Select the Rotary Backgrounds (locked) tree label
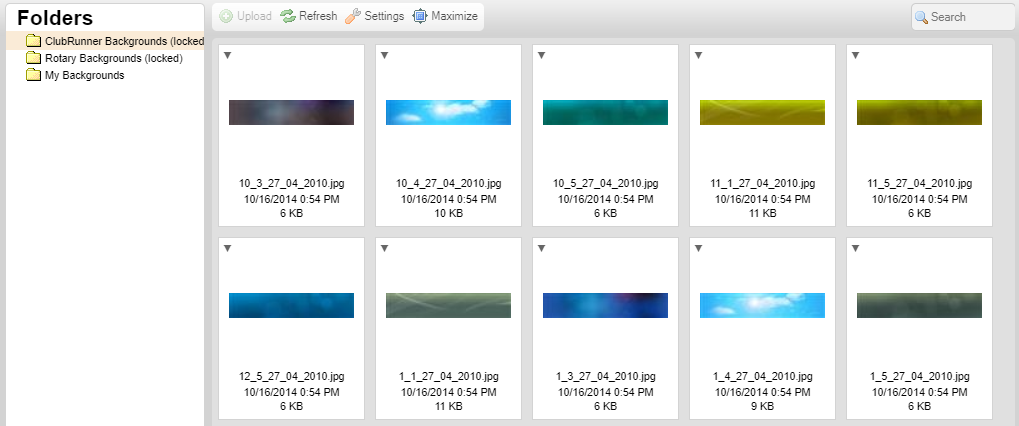This screenshot has width=1019, height=426. (113, 58)
